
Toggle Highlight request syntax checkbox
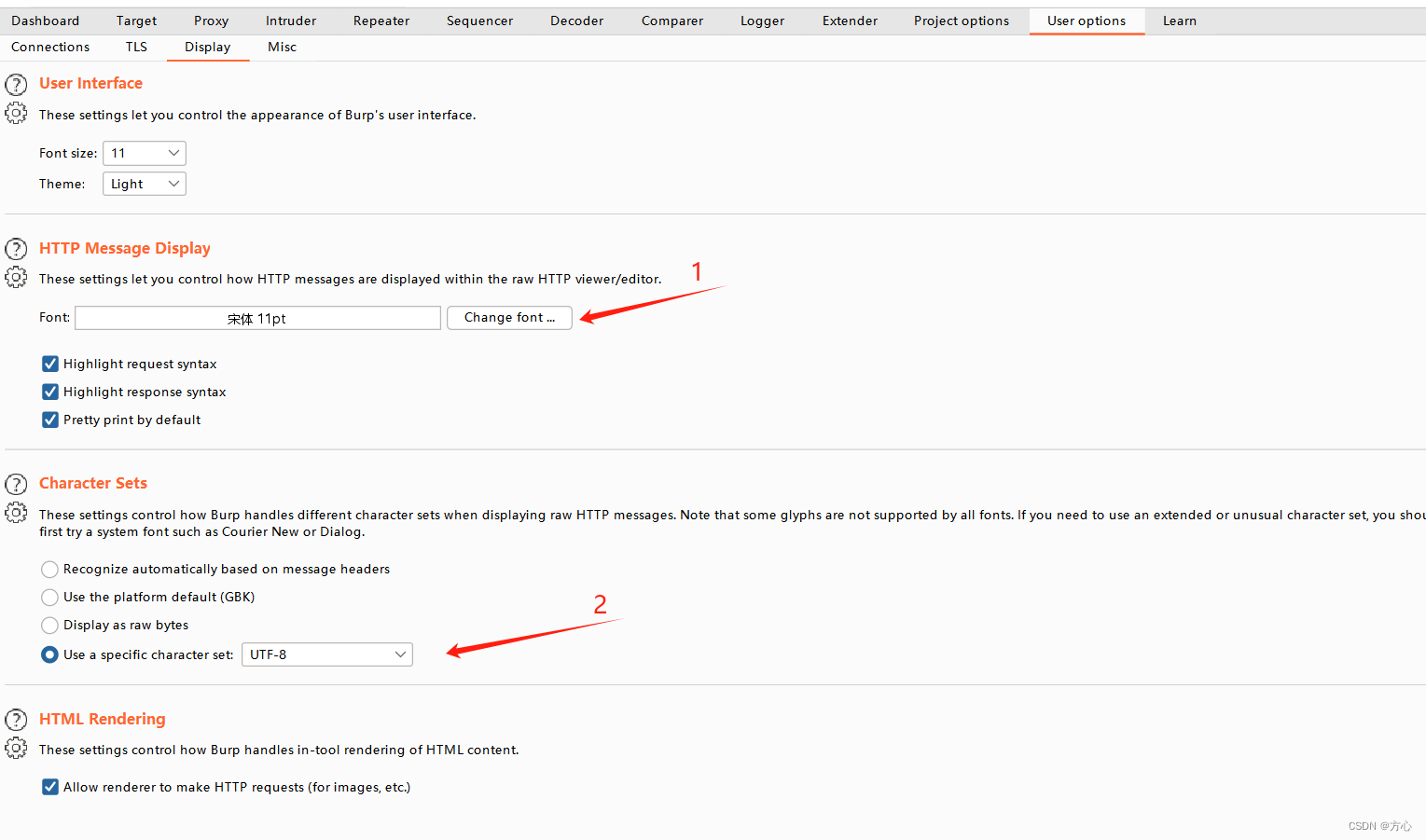click(x=50, y=364)
